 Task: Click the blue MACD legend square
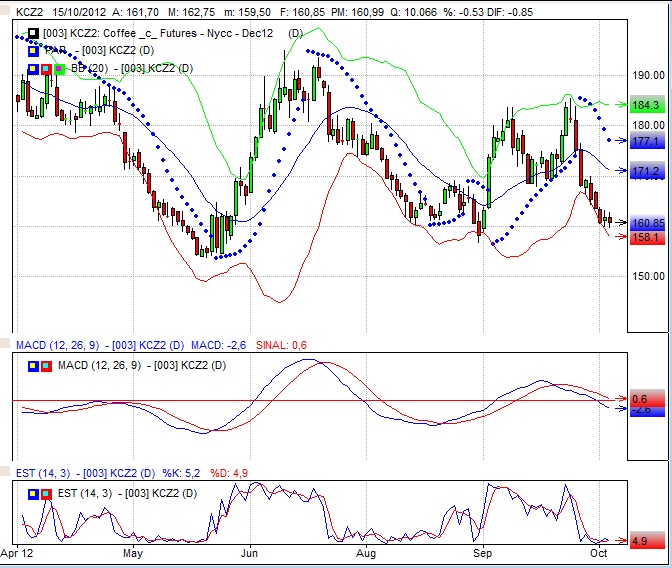(x=33, y=364)
